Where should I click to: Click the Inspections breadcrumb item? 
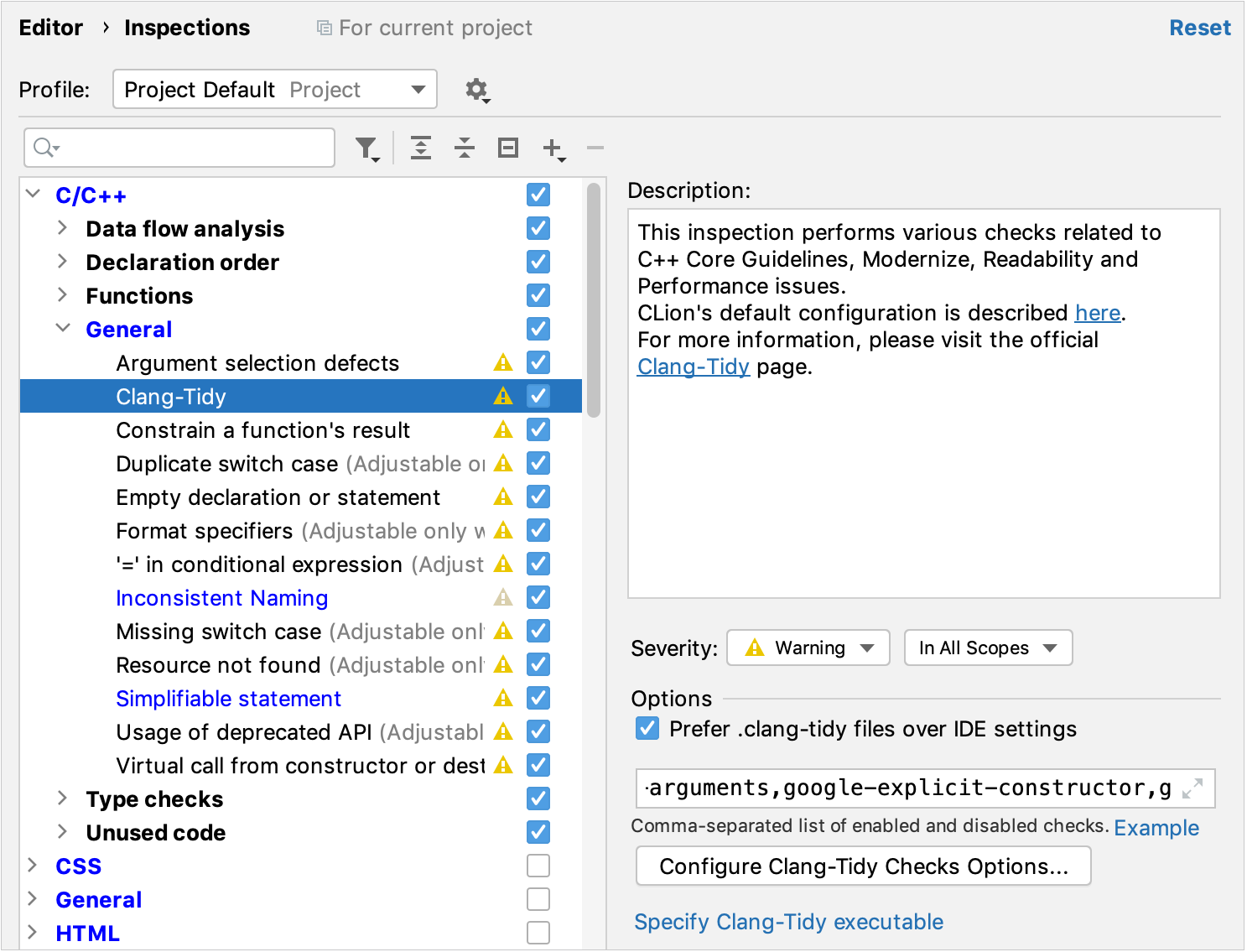pos(186,27)
